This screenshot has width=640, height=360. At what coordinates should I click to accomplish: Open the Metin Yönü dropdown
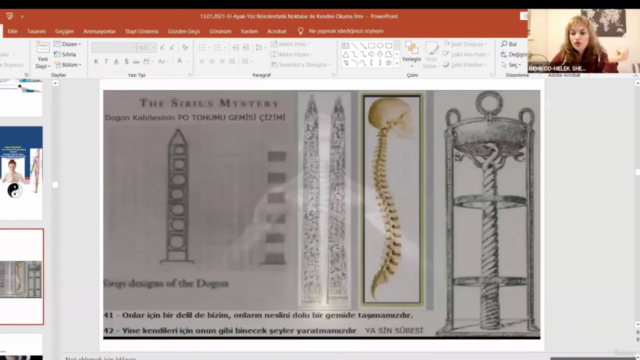click(291, 44)
